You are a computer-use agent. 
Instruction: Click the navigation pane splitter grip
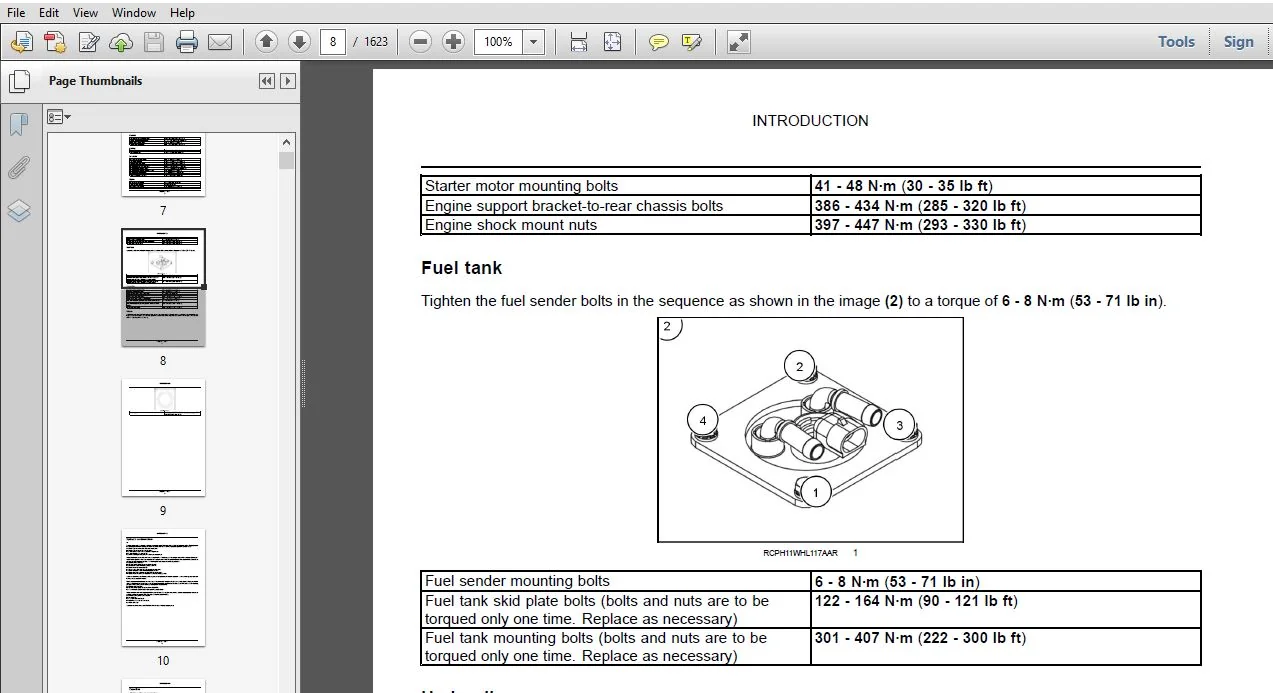302,385
